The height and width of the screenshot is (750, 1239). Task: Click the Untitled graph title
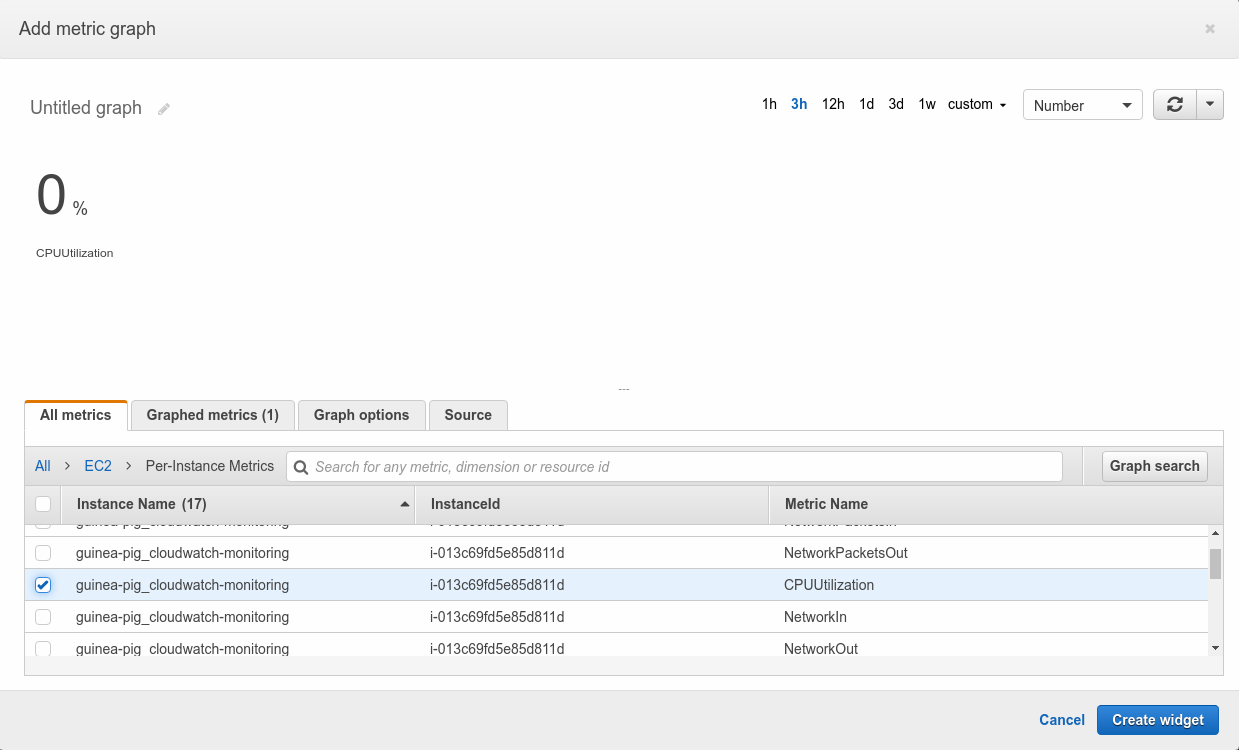(86, 108)
